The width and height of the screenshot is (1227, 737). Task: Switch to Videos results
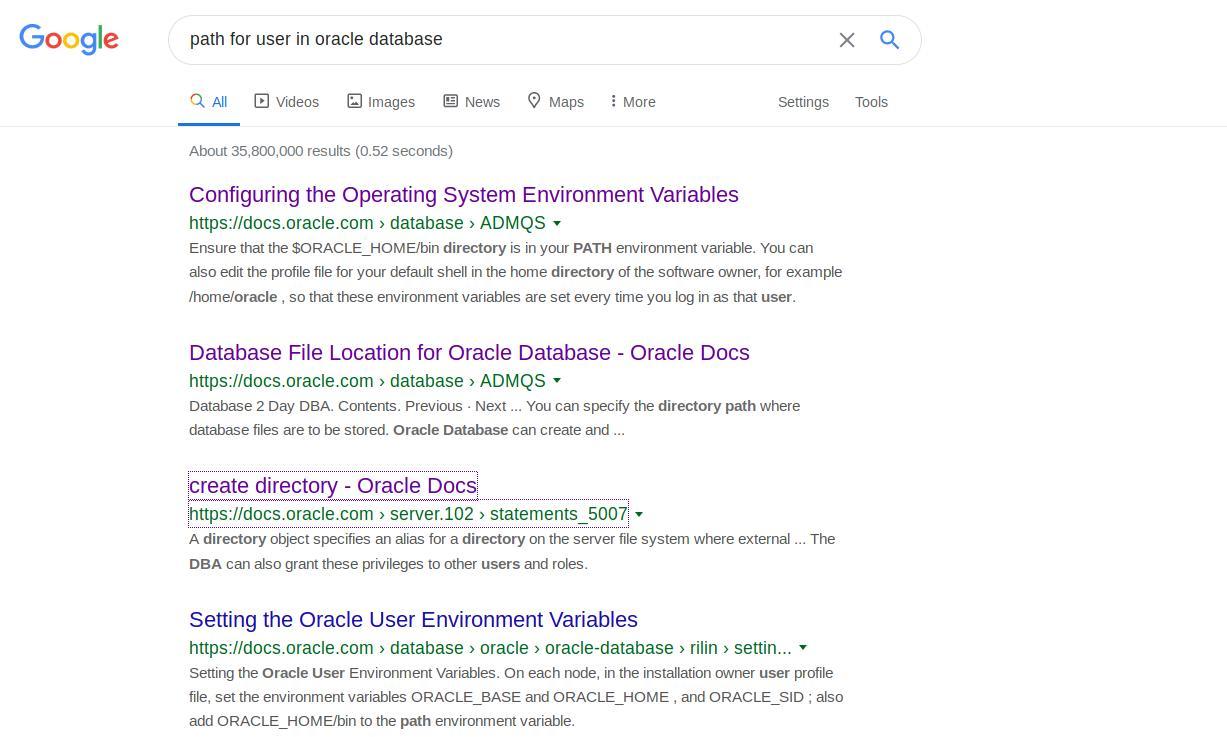coord(286,102)
